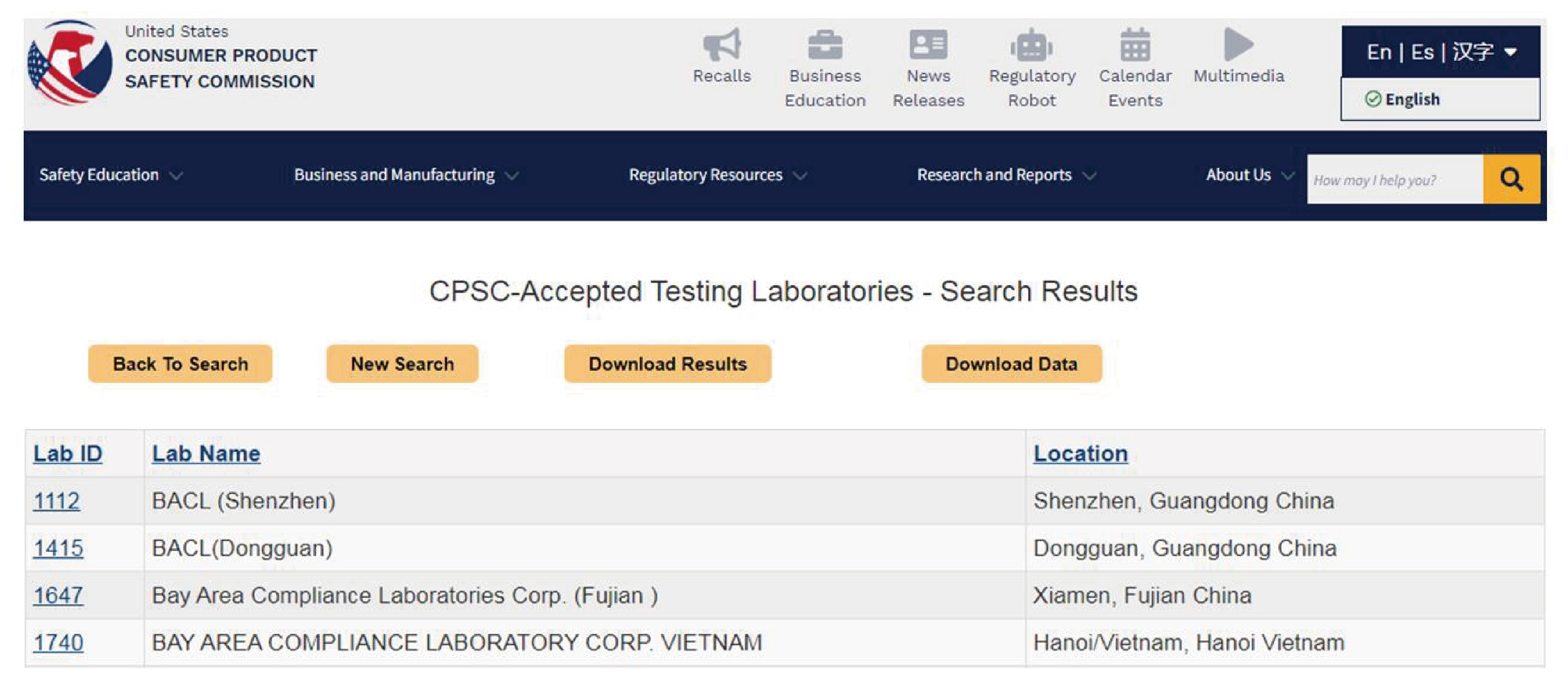Click the magnifying glass search button
The image size is (1568, 689).
pos(1511,179)
